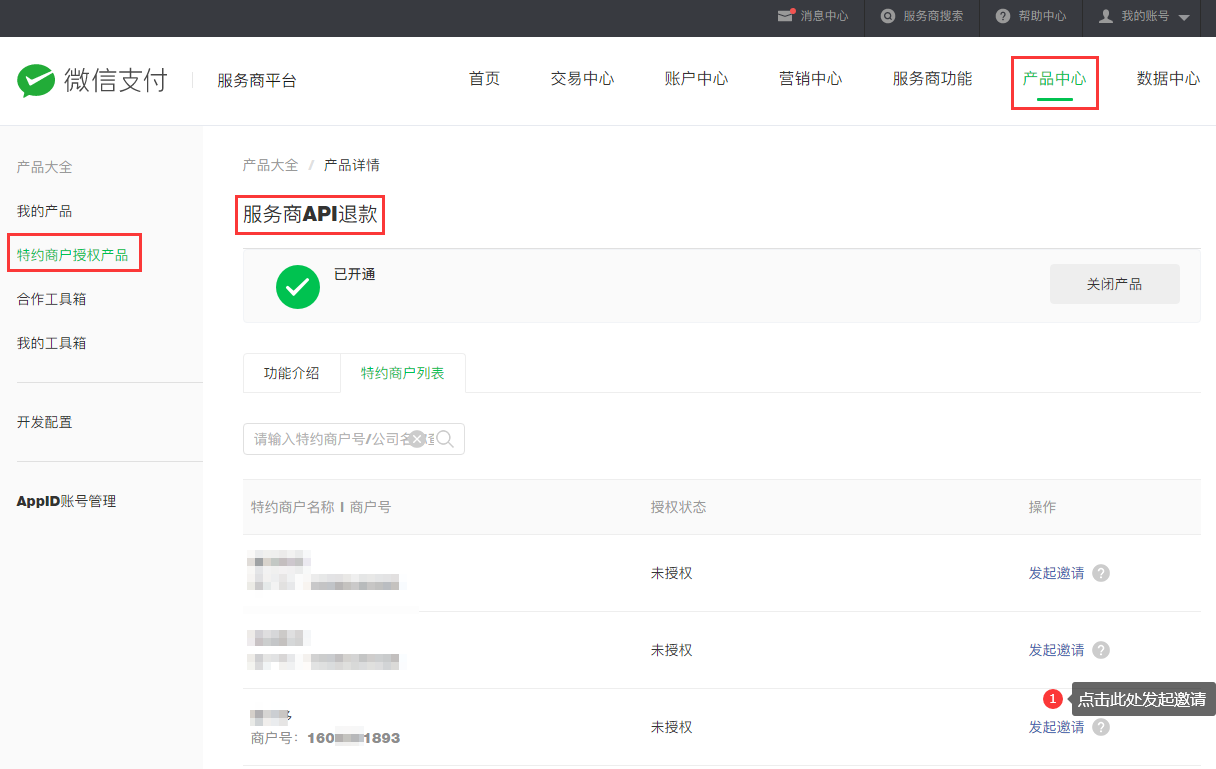The image size is (1216, 769).
Task: Open 特约商户授权产品 in the sidebar
Action: coord(72,255)
